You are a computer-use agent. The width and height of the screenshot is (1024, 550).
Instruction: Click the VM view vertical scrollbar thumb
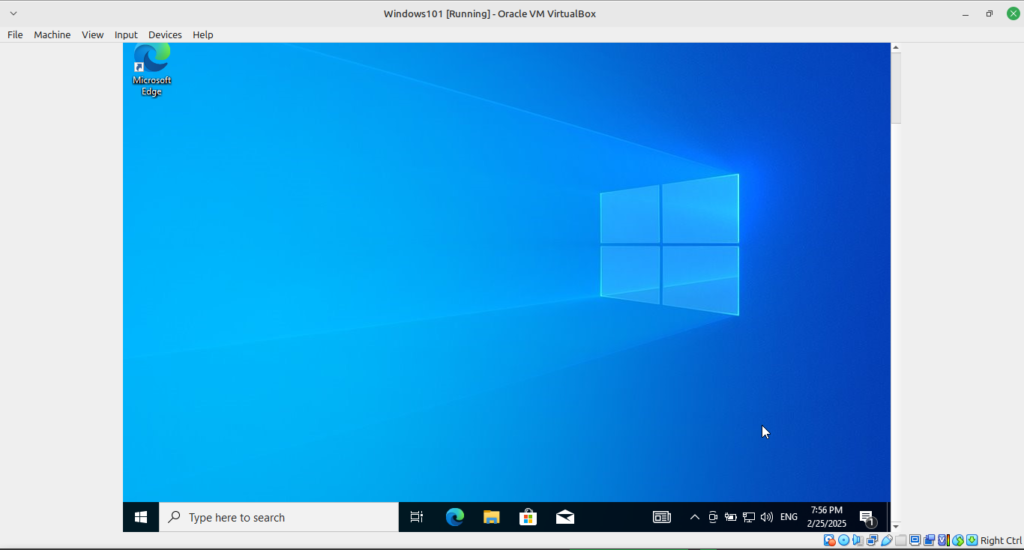[896, 88]
